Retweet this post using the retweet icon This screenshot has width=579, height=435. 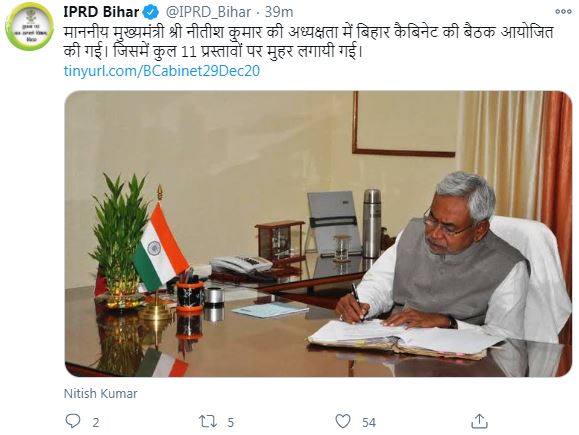coord(208,421)
